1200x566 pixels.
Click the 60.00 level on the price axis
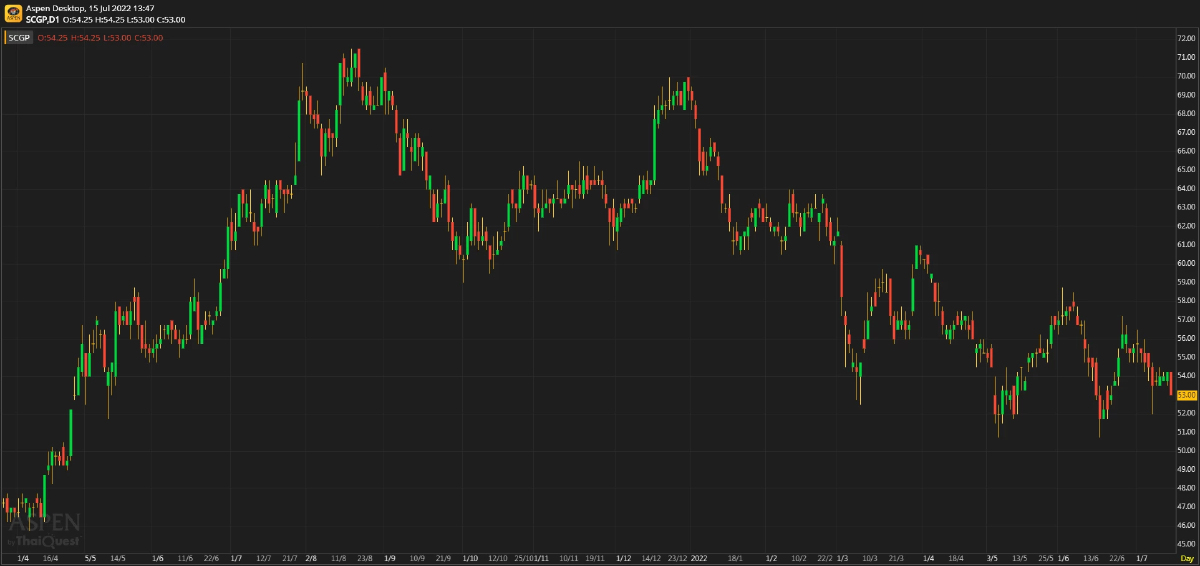tap(1186, 263)
